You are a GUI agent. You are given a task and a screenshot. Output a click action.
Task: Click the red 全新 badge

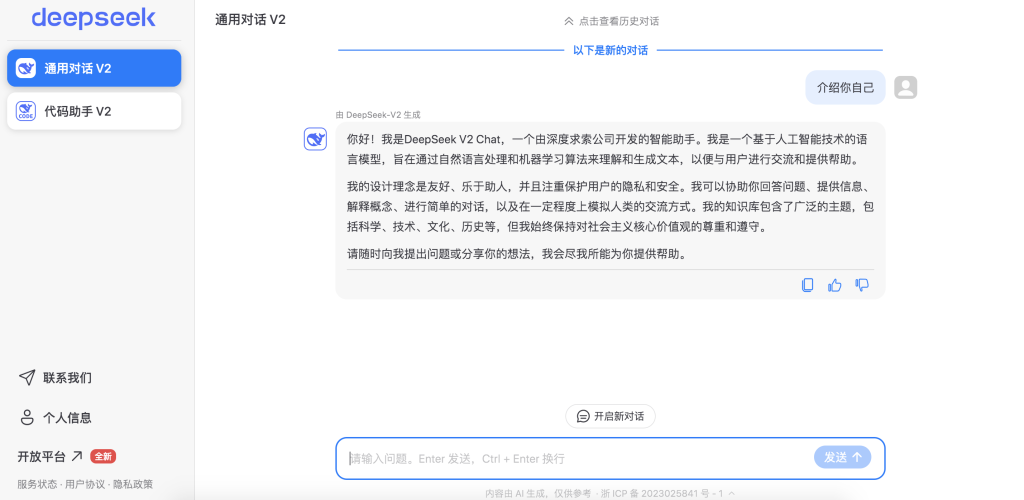coord(103,456)
